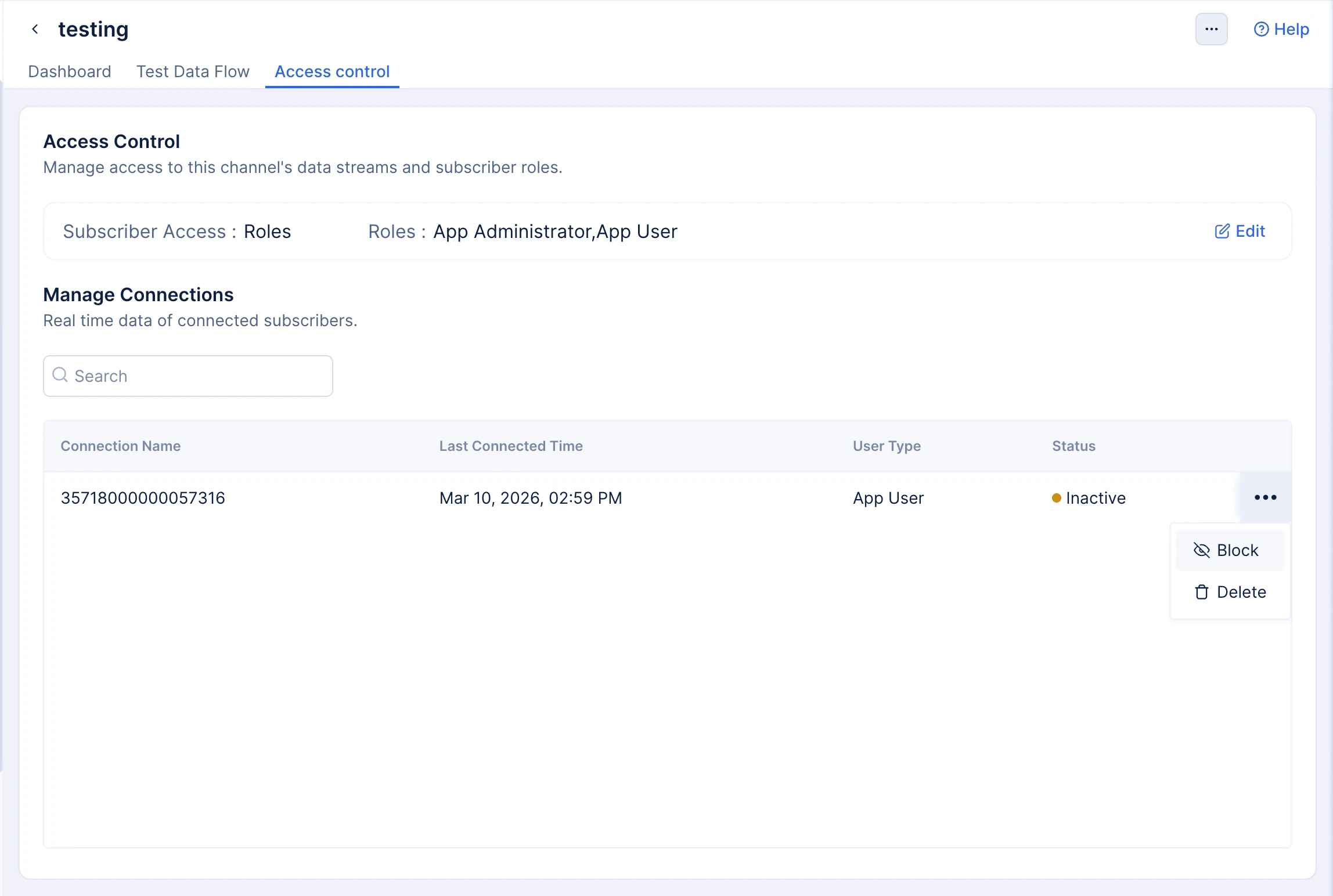The width and height of the screenshot is (1333, 896).
Task: Focus the Search connections field
Action: click(188, 376)
